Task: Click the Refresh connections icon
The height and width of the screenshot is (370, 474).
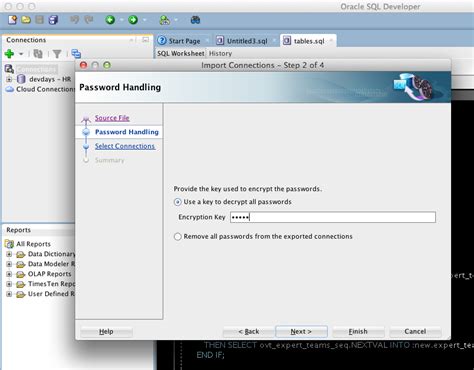Action: click(x=38, y=54)
